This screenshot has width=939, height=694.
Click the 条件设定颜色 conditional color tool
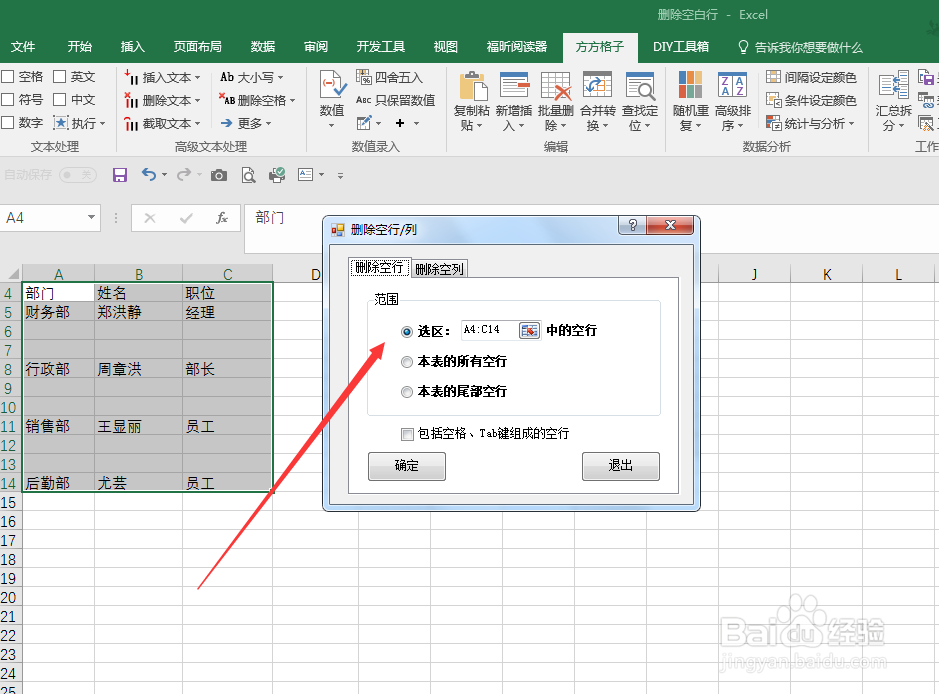pyautogui.click(x=812, y=99)
